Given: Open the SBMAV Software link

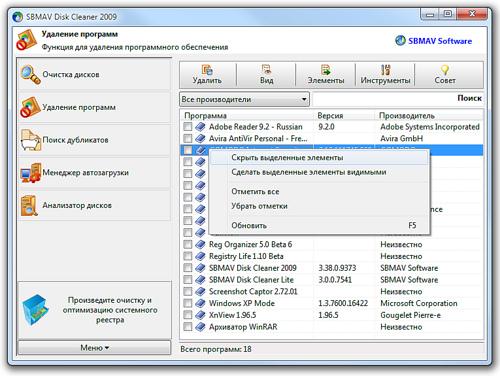Looking at the screenshot, I should [440, 41].
